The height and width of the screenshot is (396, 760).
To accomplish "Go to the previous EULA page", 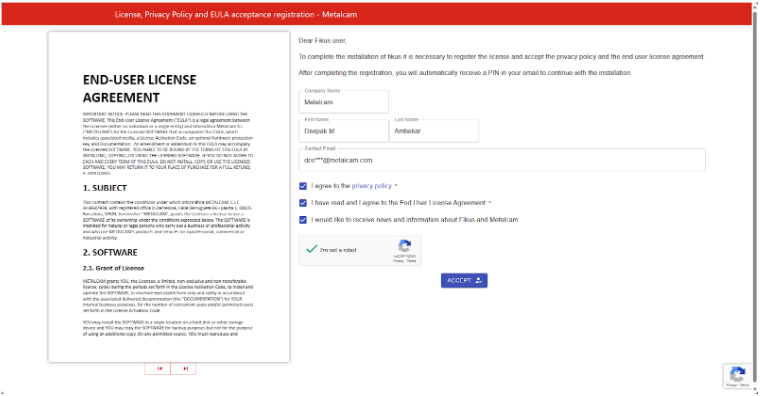I will 158,368.
